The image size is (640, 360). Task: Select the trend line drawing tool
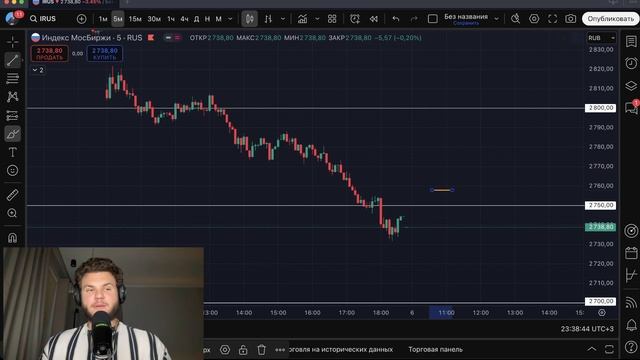13,60
